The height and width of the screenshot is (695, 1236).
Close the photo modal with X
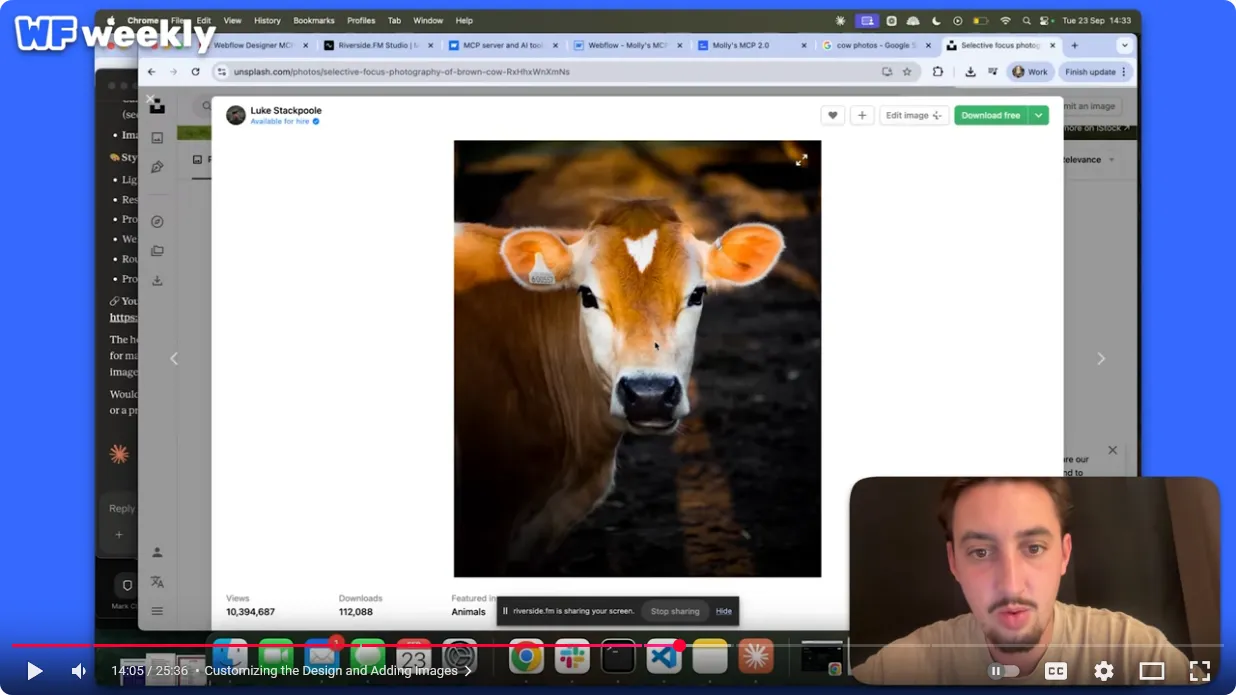[x=150, y=99]
